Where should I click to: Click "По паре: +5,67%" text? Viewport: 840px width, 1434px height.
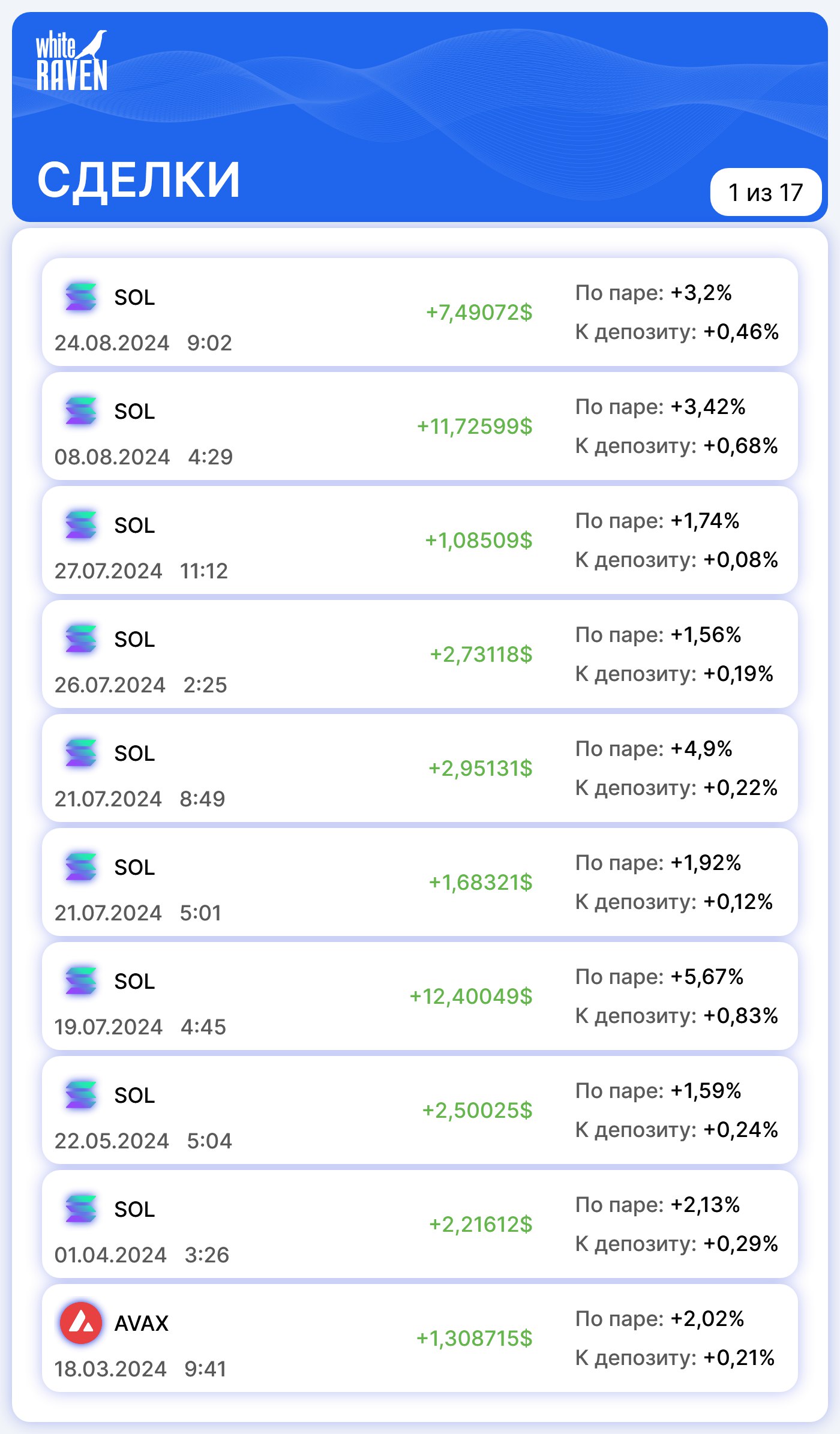click(x=659, y=976)
